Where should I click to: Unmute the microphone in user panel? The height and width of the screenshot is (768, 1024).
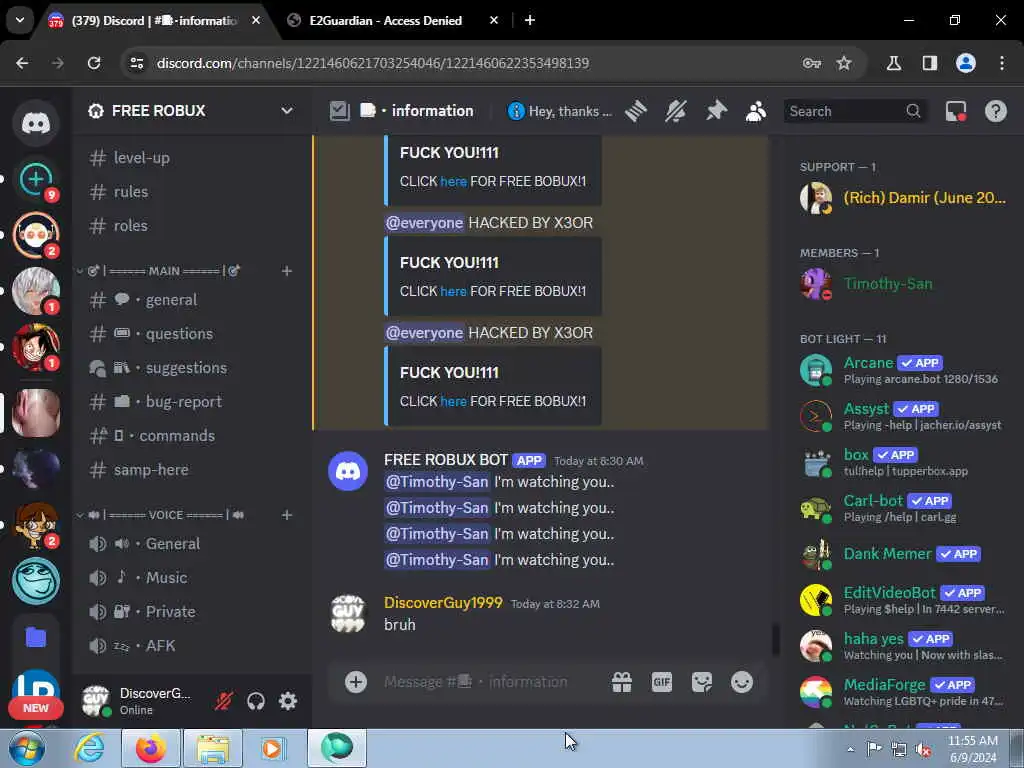224,701
